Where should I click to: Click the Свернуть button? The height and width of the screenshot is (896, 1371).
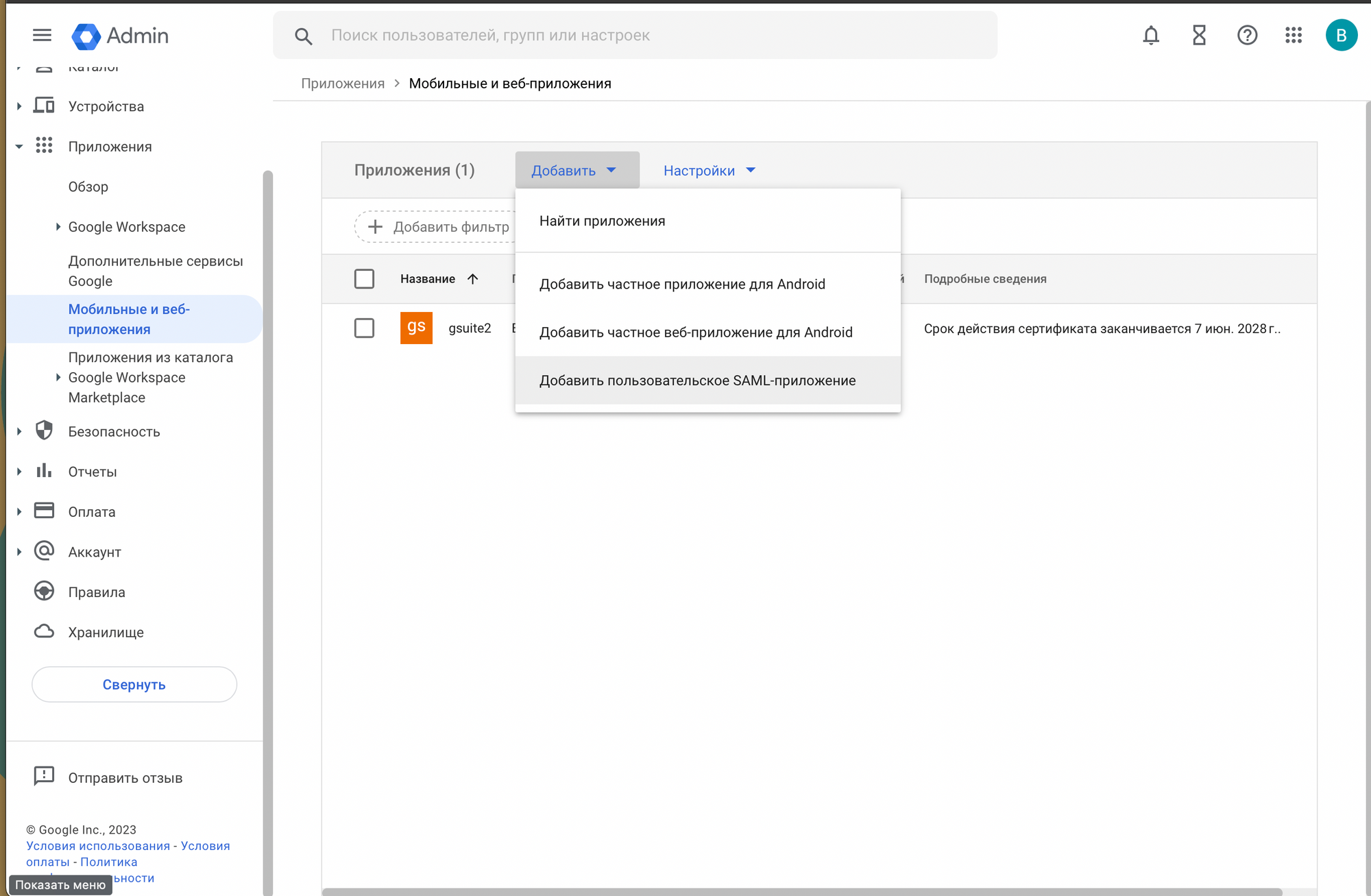pos(134,684)
